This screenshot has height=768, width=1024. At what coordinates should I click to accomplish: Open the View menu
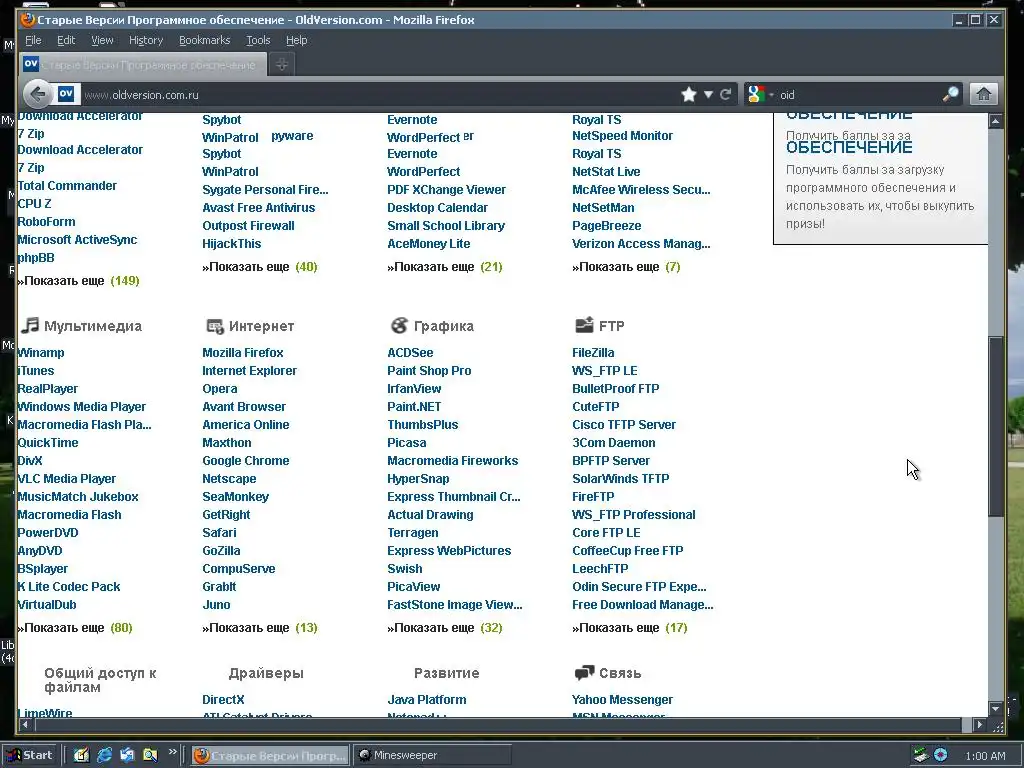click(x=102, y=40)
